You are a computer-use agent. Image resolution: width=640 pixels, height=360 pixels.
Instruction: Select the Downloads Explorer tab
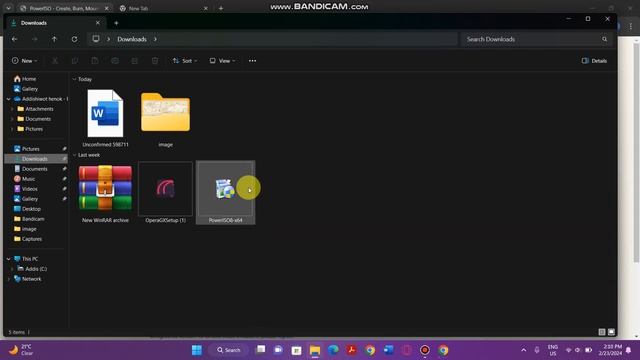click(x=55, y=23)
